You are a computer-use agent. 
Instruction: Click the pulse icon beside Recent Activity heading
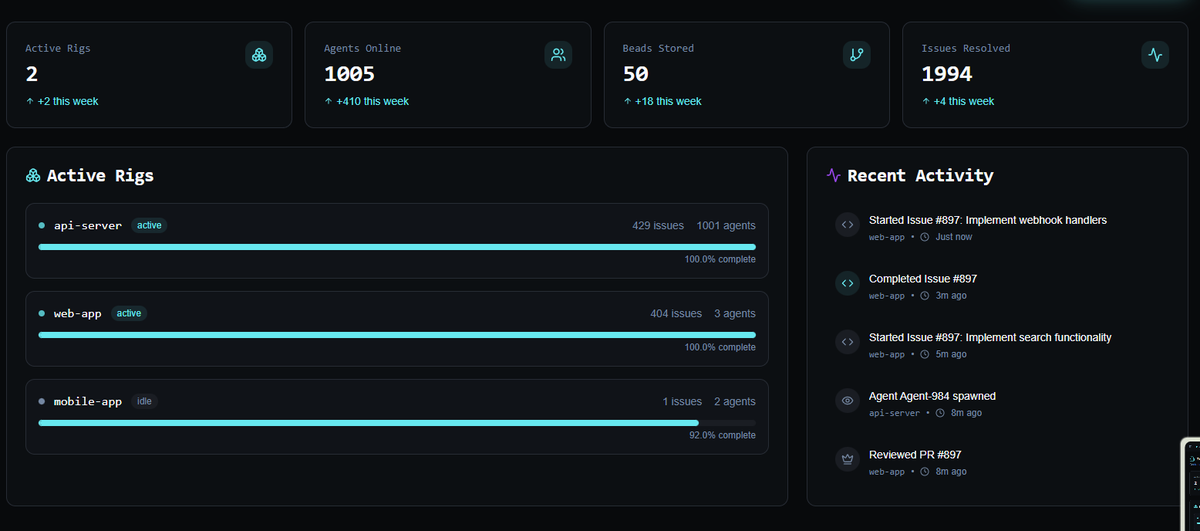click(x=834, y=175)
